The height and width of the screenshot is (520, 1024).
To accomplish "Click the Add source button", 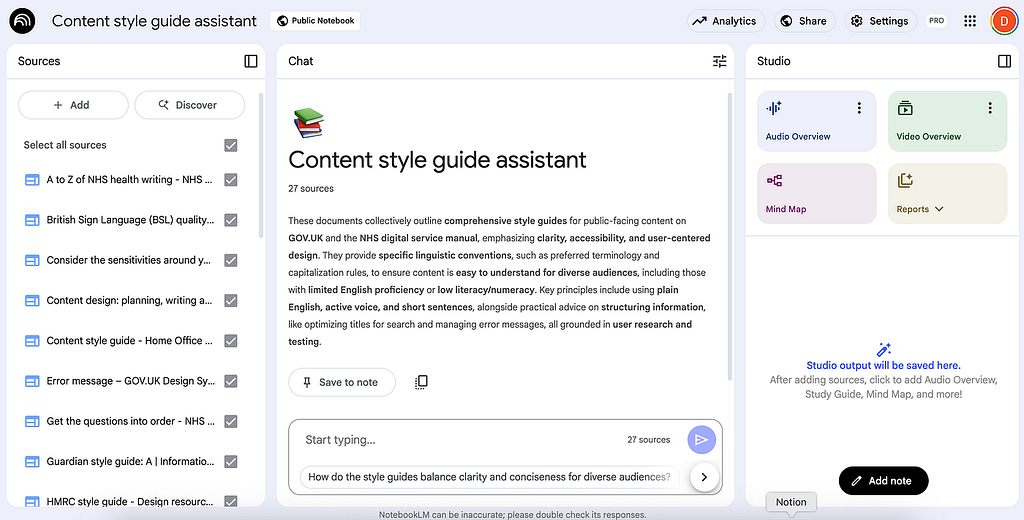I will coord(73,105).
